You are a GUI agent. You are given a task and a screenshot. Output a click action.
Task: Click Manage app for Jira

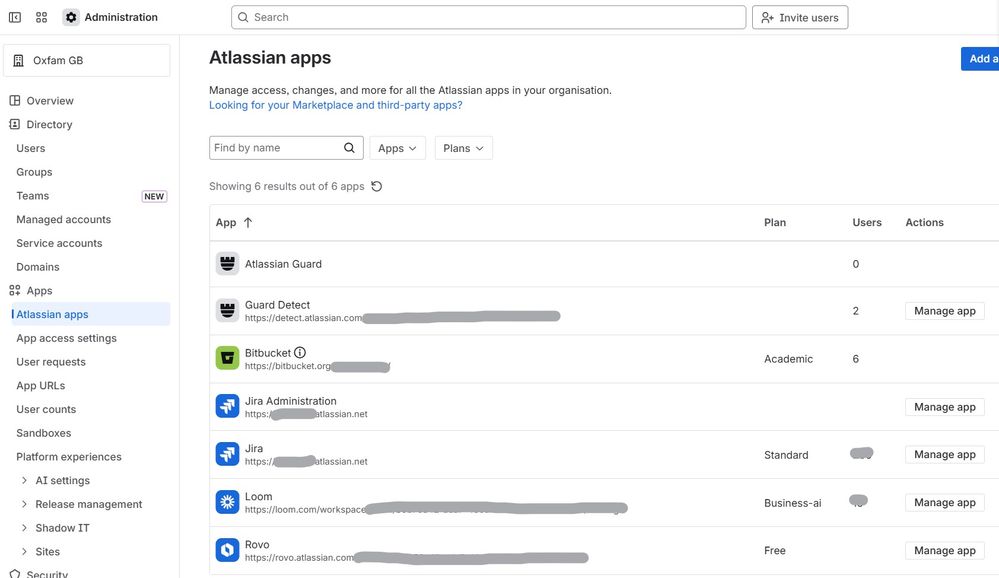coord(944,454)
